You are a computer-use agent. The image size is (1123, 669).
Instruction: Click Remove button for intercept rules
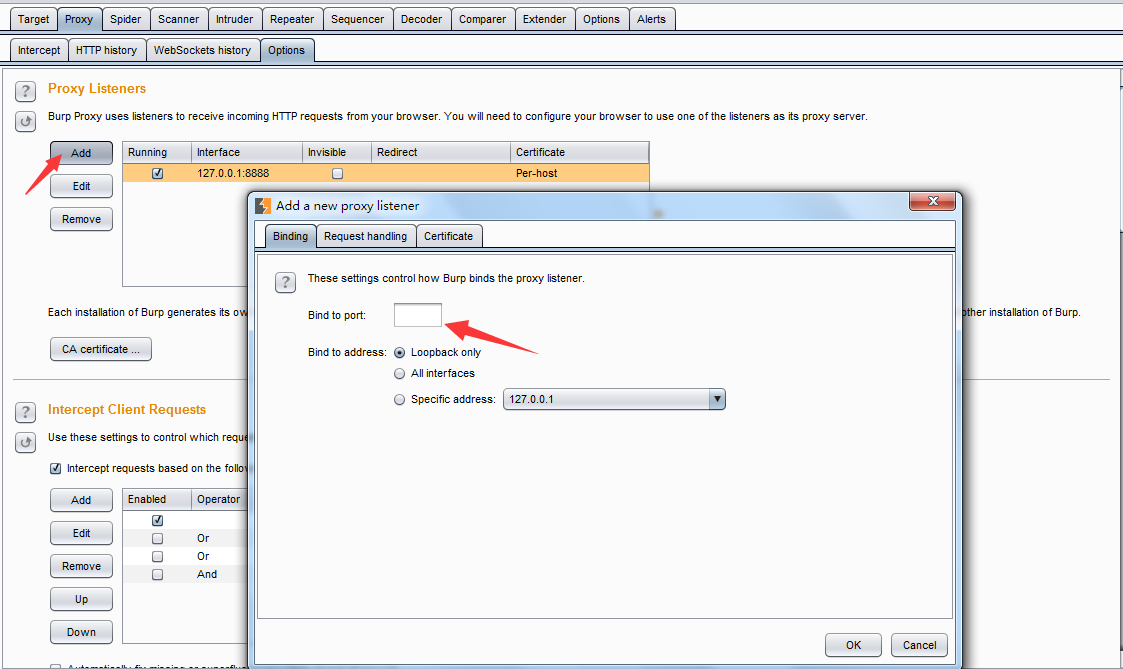tap(81, 566)
